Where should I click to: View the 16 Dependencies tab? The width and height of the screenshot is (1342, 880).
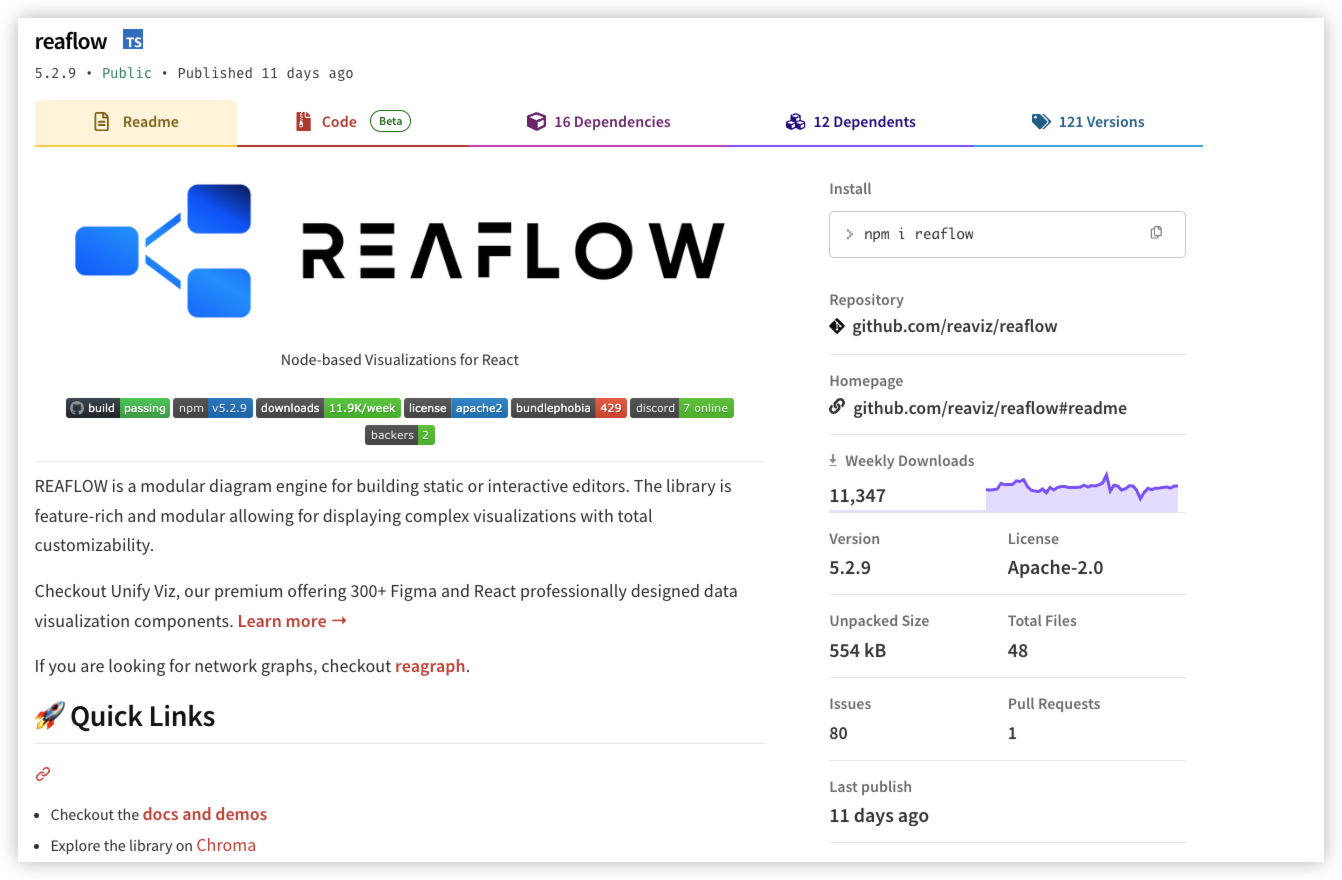[599, 123]
